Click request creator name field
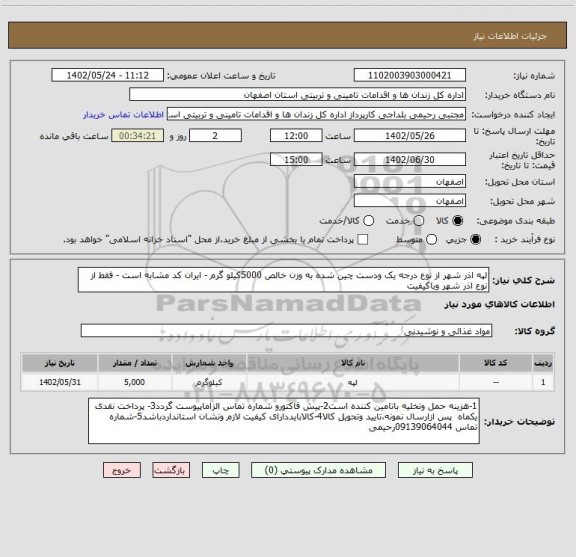Image resolution: width=576 pixels, height=557 pixels. point(316,114)
